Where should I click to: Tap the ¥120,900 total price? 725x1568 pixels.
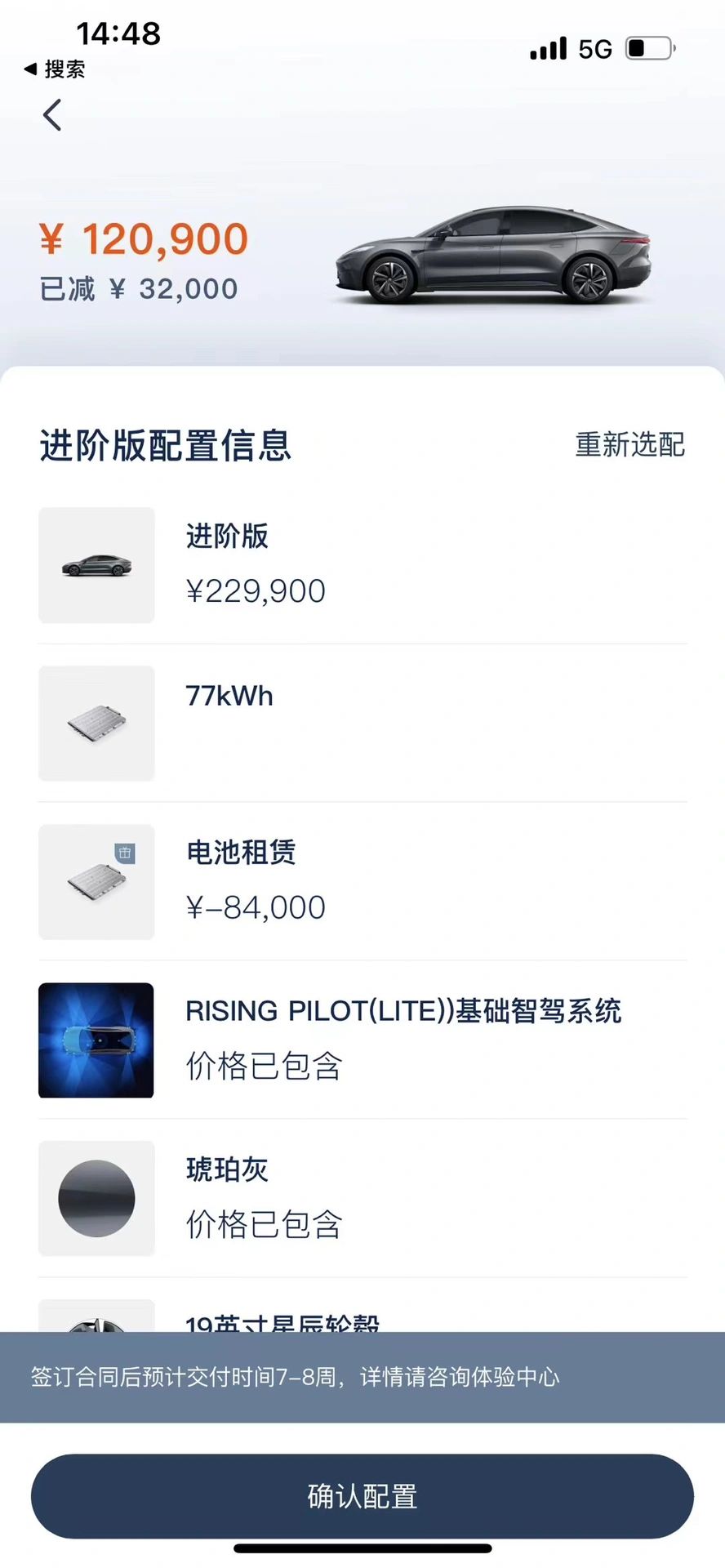click(145, 239)
